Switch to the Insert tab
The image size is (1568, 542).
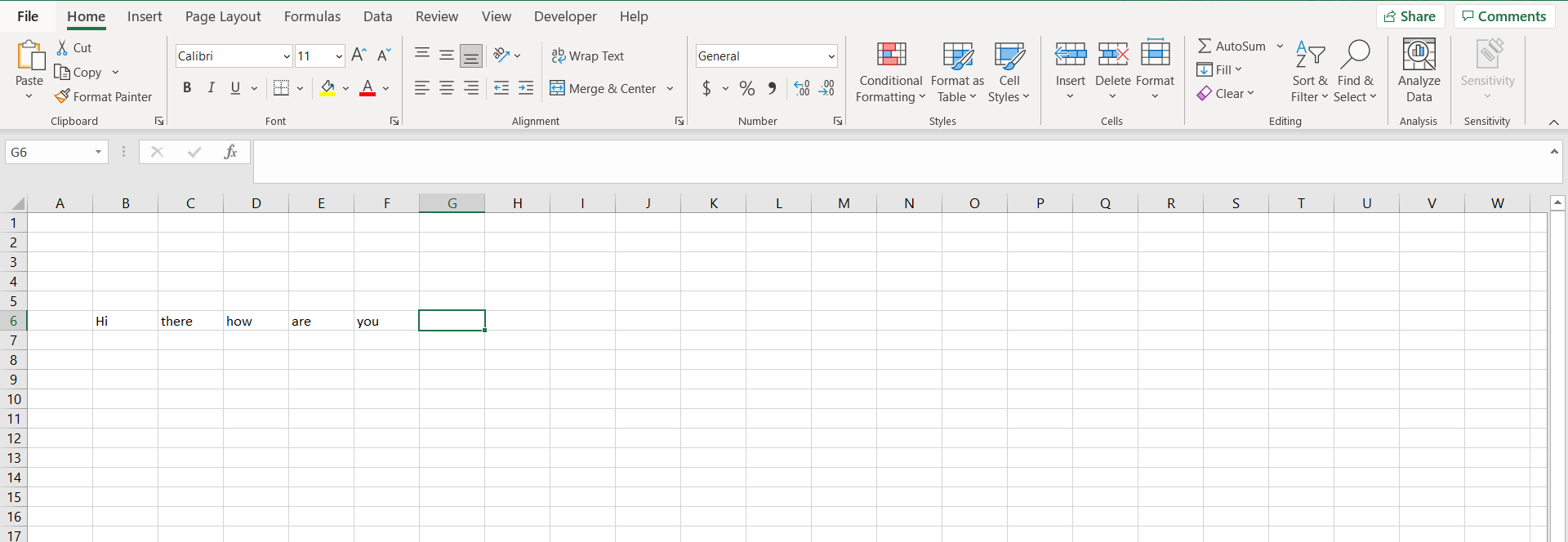point(145,16)
